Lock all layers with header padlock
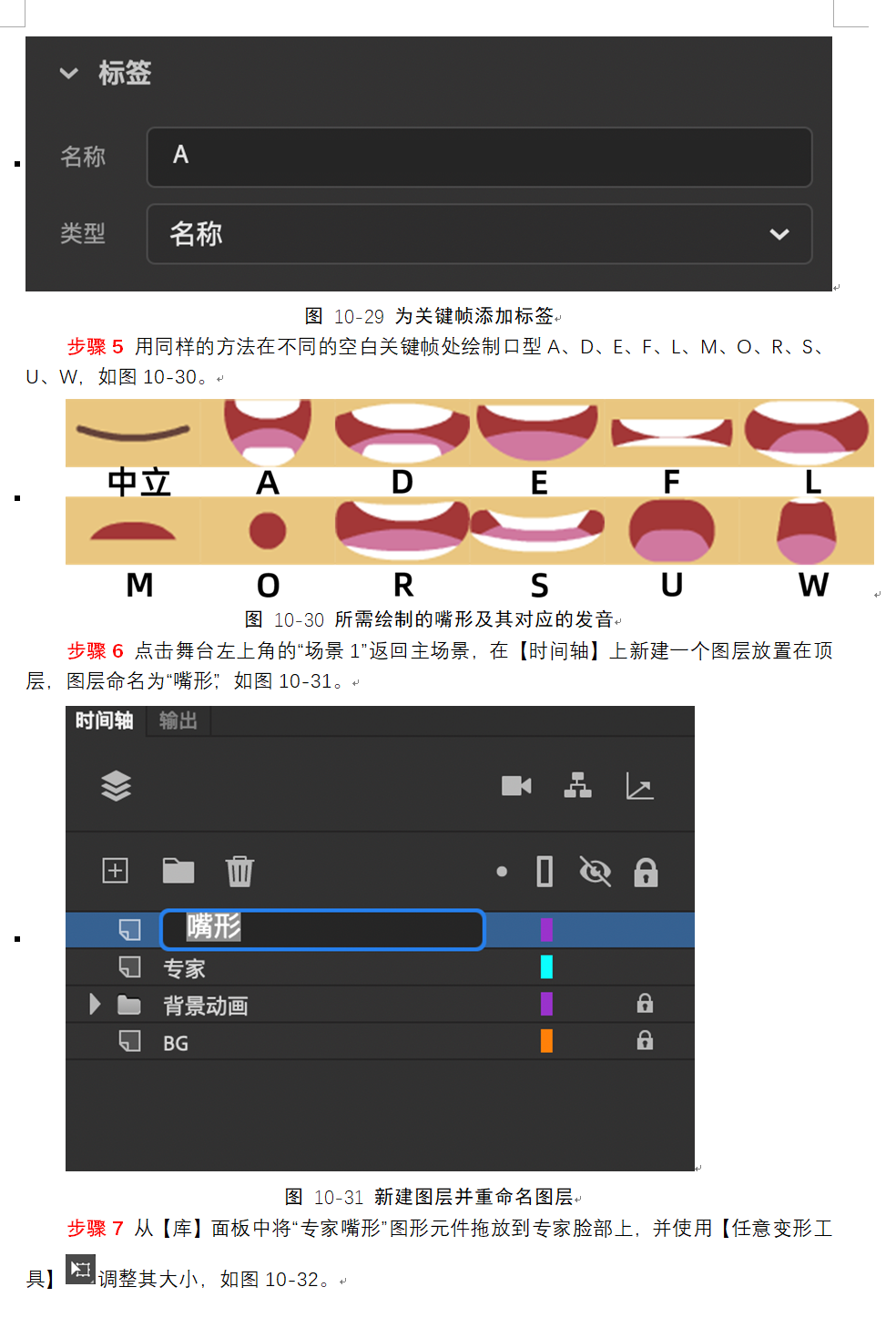Screen dimensions: 896x1328 pyautogui.click(x=646, y=872)
